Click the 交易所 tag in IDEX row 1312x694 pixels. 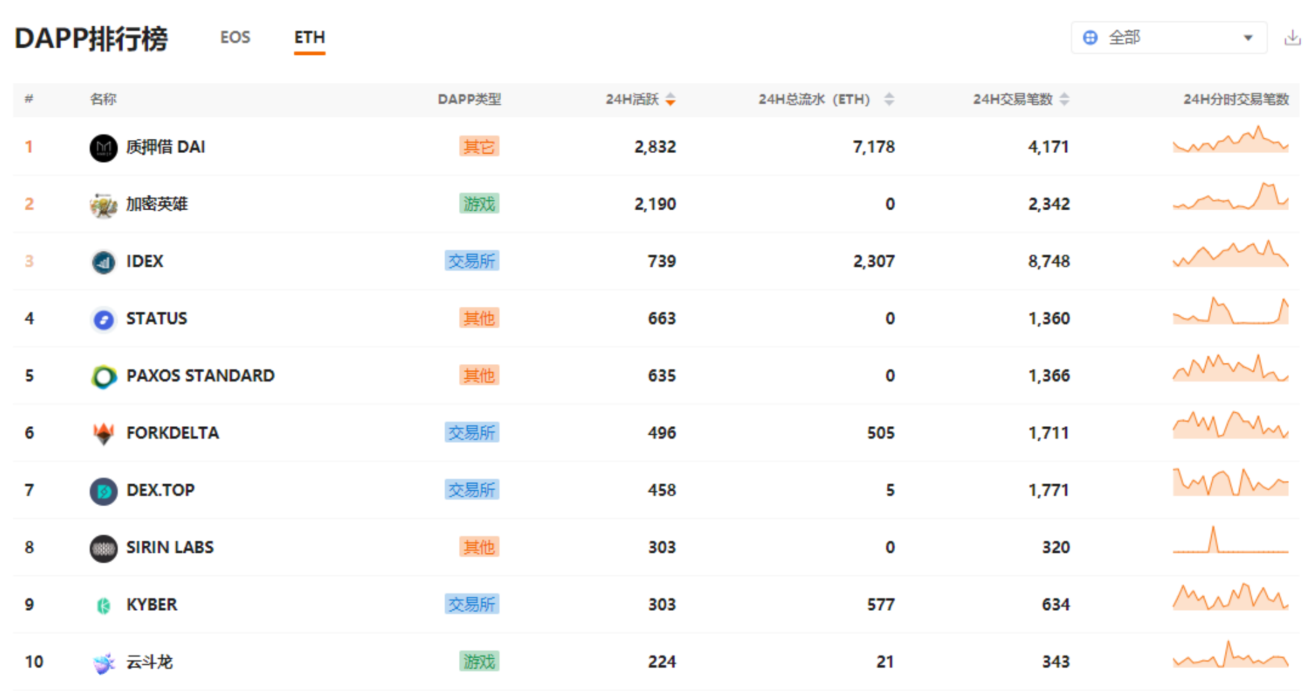click(472, 261)
